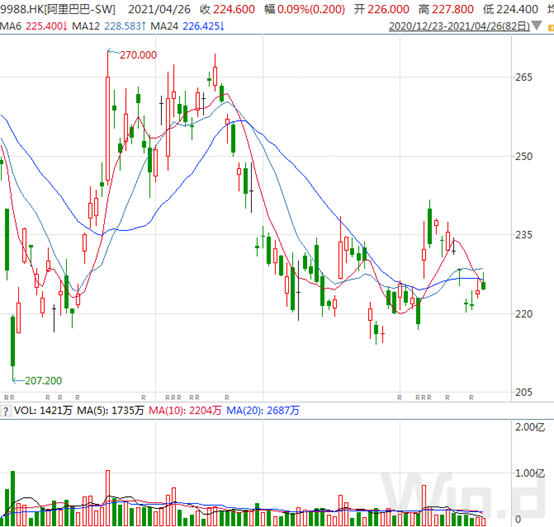Expand the date range dropdown triangle
Viewport: 554px width, 527px height.
[536, 26]
